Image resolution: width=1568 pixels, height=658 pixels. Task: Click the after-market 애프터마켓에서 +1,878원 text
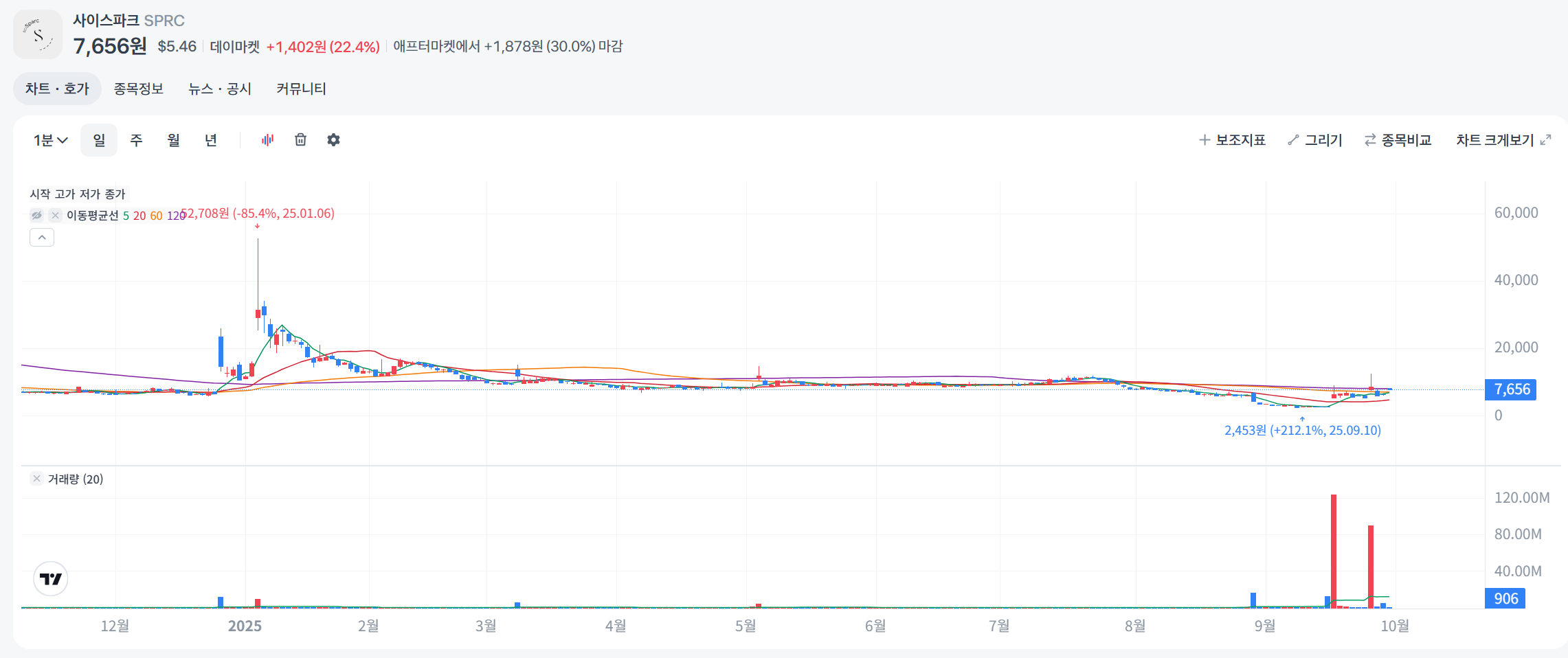[x=508, y=46]
